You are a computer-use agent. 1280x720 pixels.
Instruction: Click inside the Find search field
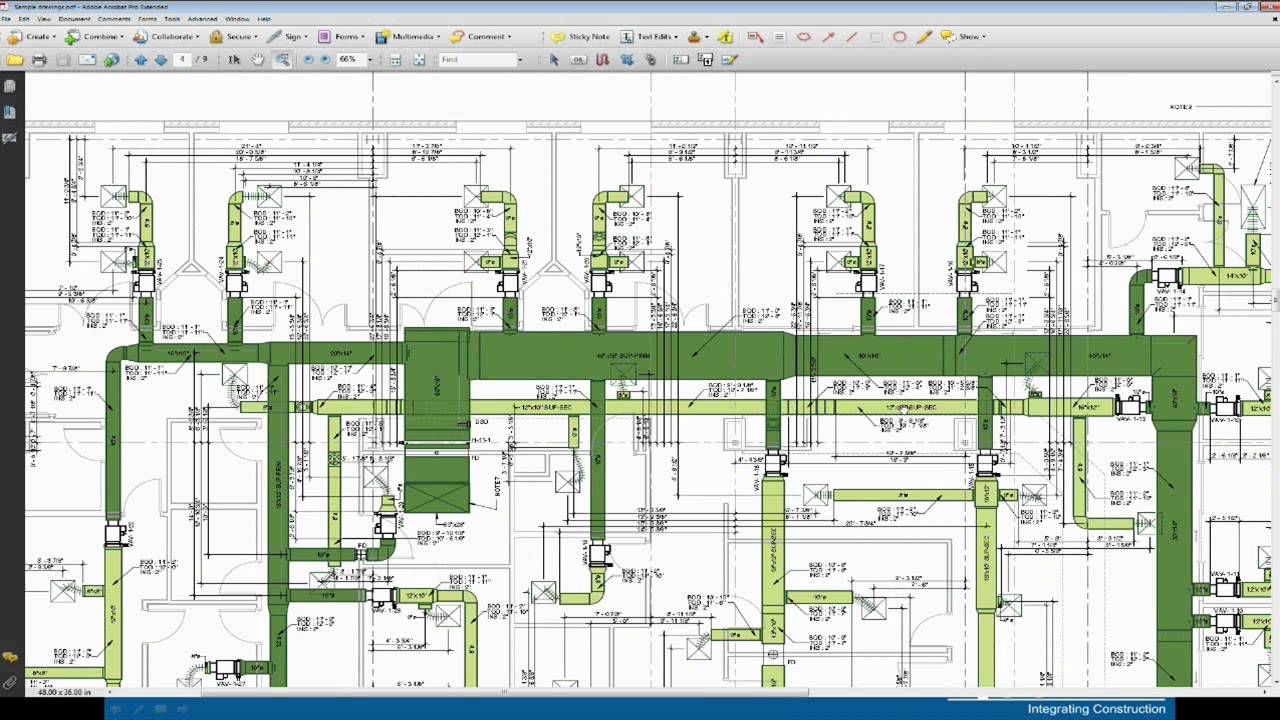[x=475, y=60]
